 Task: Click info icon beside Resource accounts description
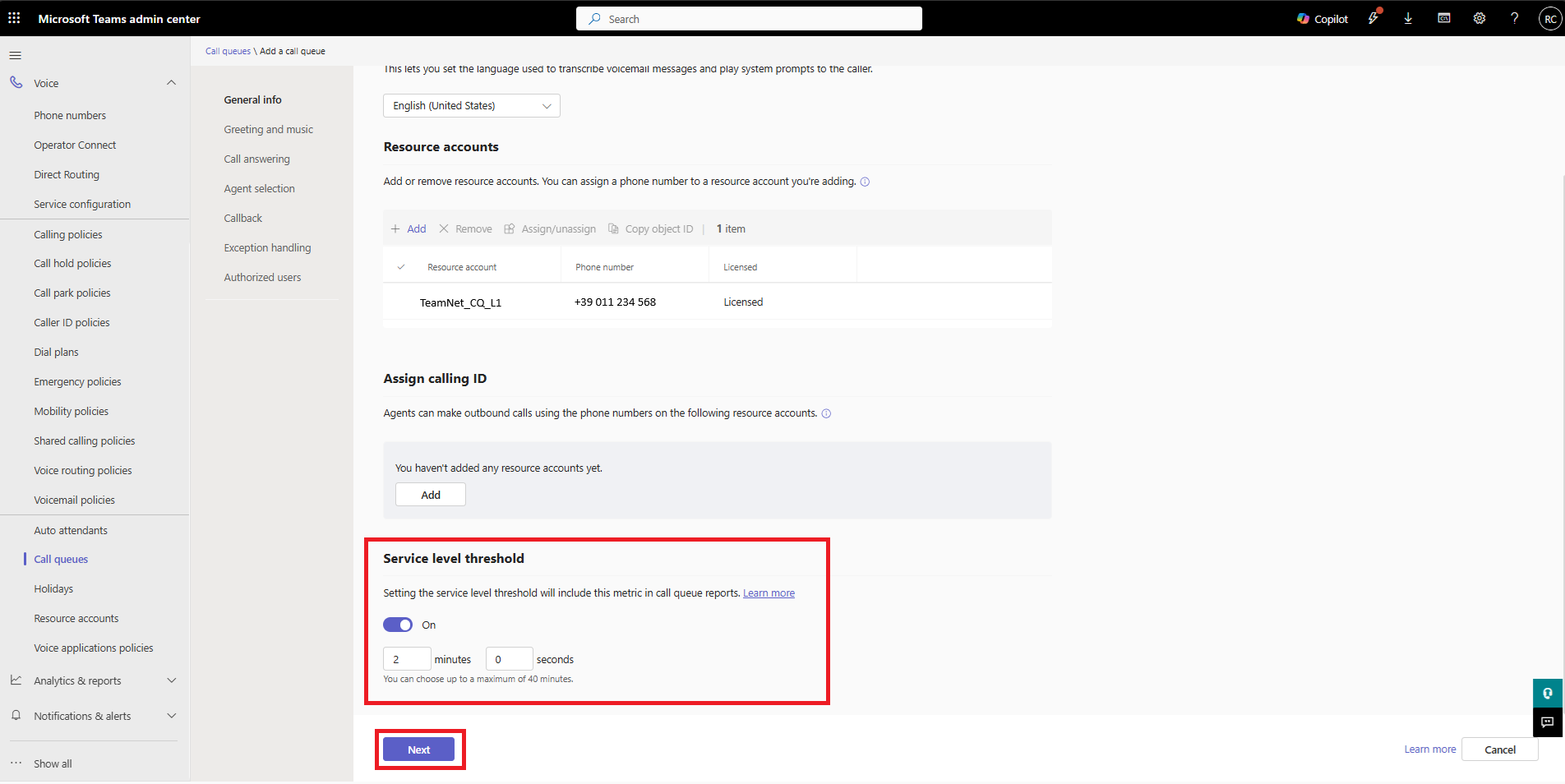pos(865,182)
